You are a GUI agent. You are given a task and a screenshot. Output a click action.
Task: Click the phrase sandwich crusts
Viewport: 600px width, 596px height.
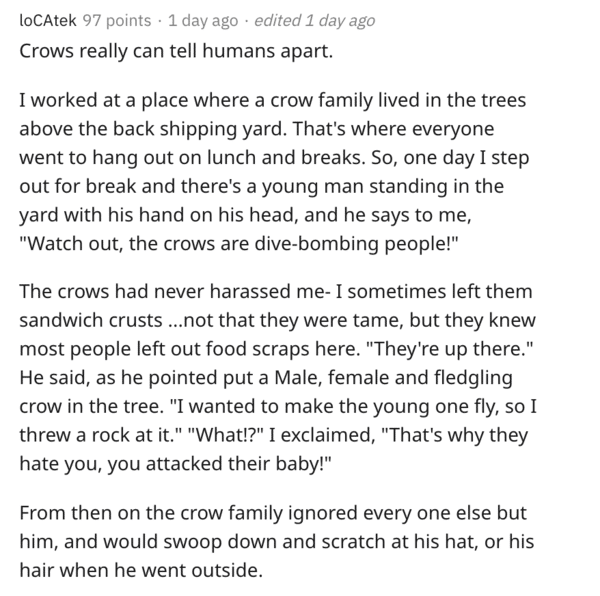click(x=91, y=320)
